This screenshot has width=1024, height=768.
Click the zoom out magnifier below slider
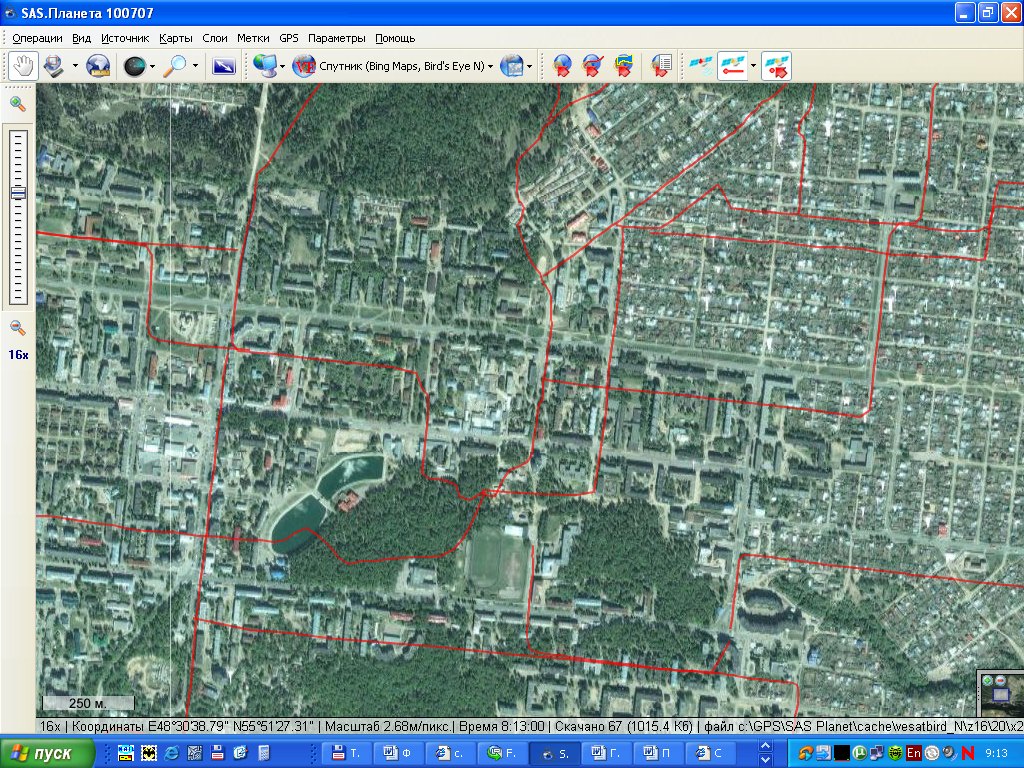click(18, 328)
